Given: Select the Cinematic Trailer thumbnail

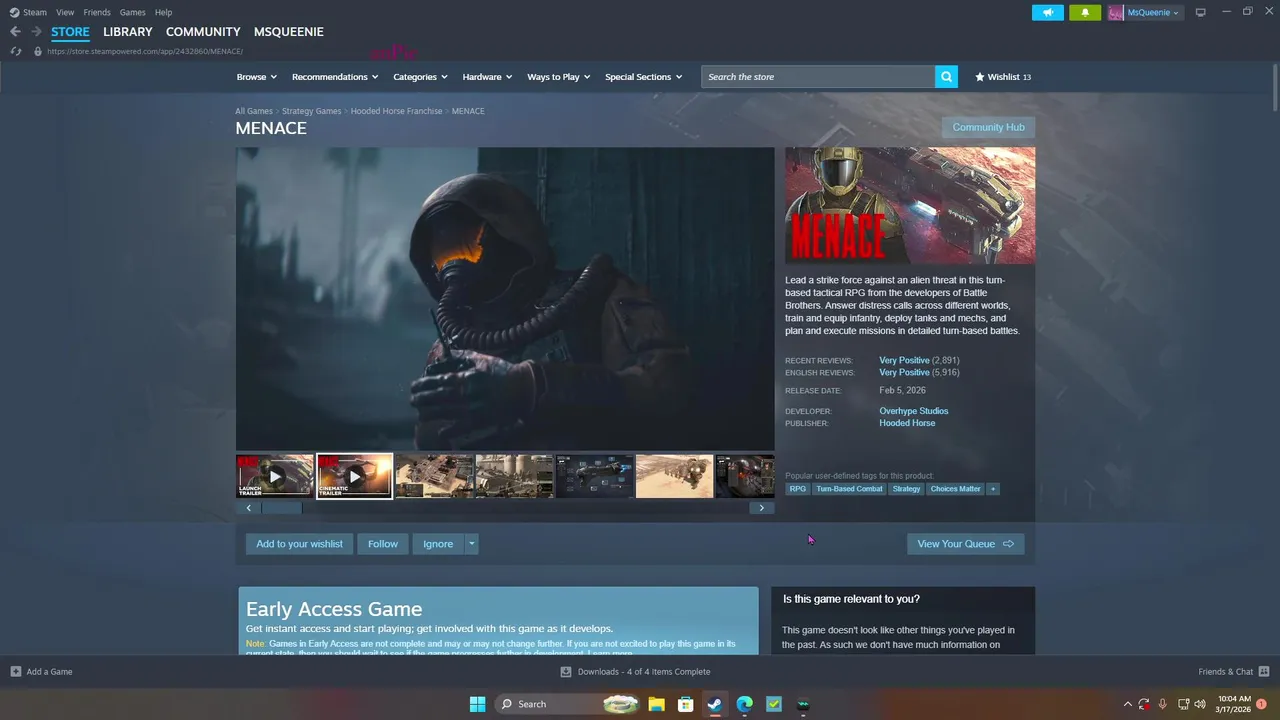Looking at the screenshot, I should [x=355, y=476].
